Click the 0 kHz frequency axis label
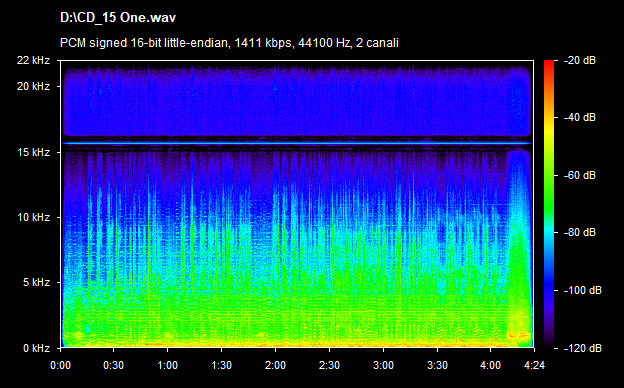 [36, 348]
